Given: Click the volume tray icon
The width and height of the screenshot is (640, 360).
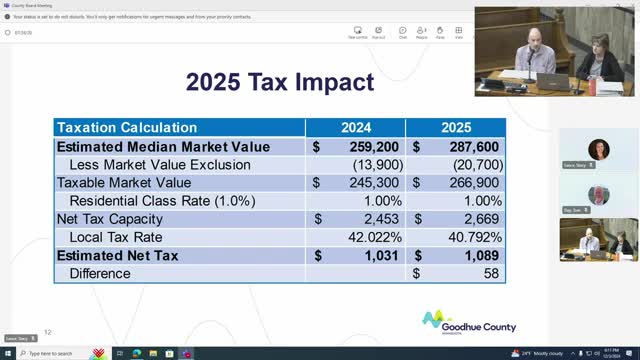Looking at the screenshot, I should [597, 353].
